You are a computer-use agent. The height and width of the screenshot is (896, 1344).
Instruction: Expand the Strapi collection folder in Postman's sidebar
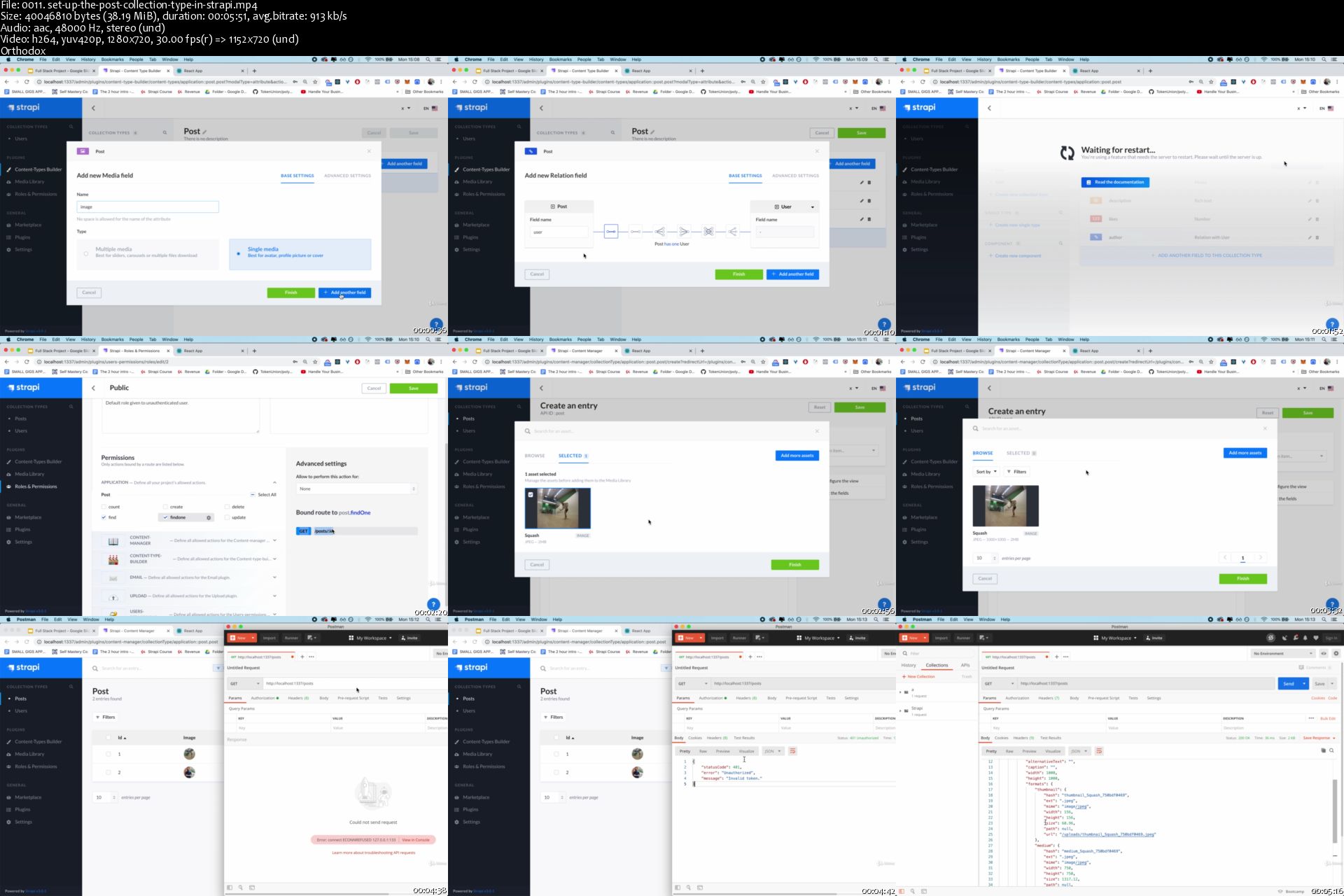tap(901, 710)
